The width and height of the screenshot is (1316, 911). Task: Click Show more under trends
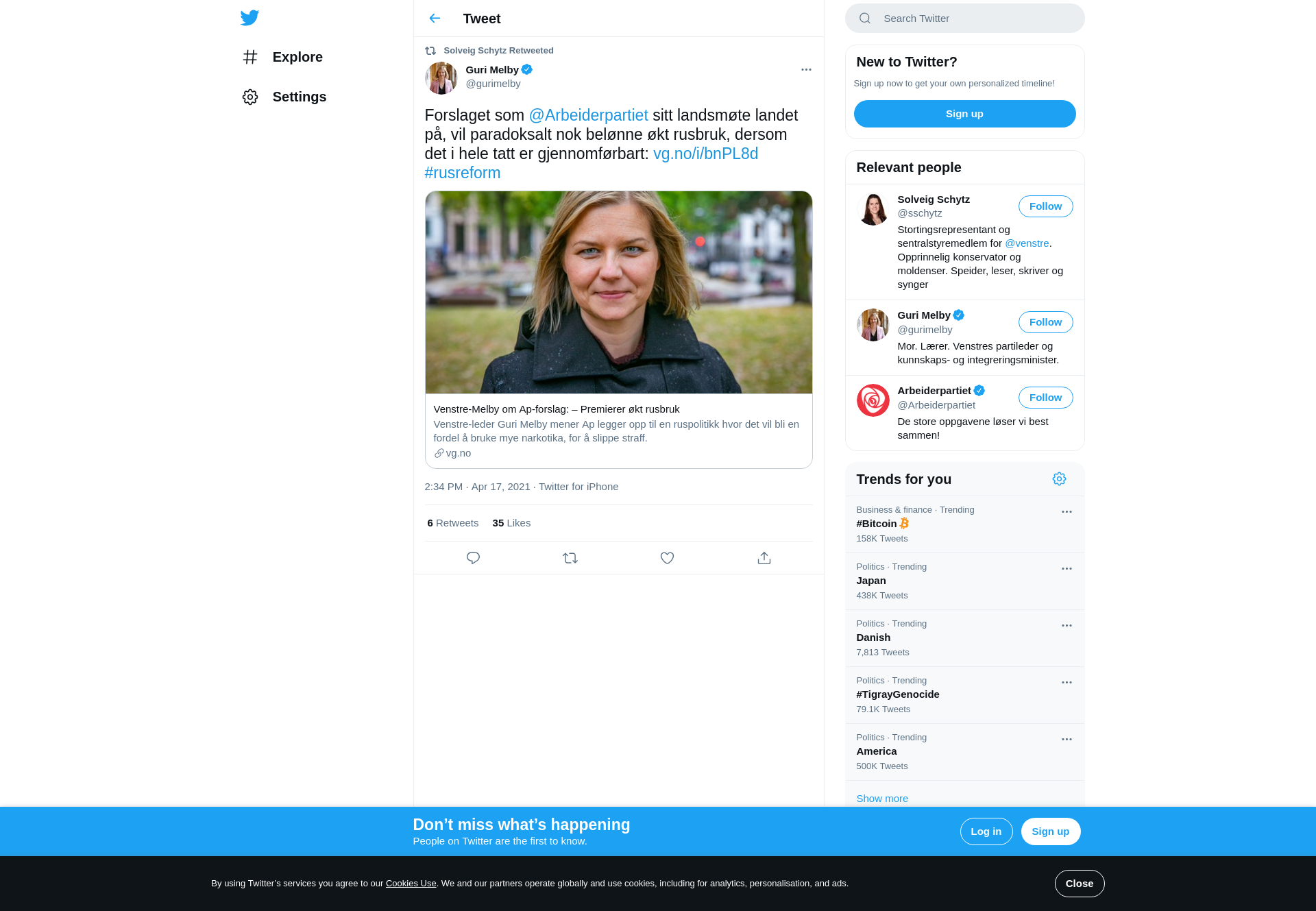click(881, 799)
